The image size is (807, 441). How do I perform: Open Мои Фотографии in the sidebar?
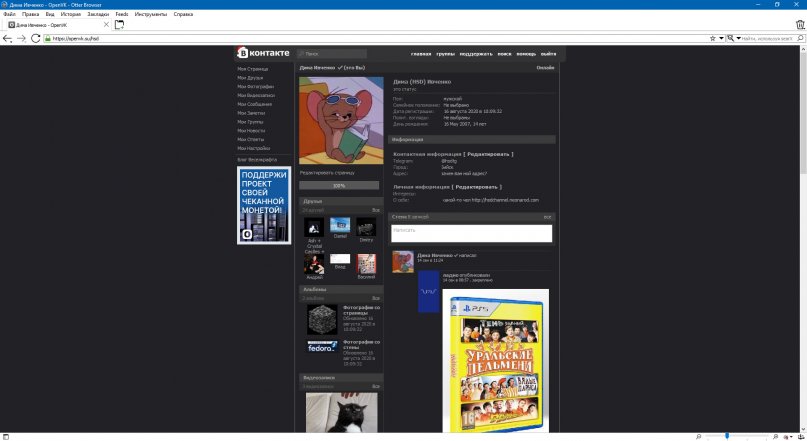pyautogui.click(x=256, y=86)
